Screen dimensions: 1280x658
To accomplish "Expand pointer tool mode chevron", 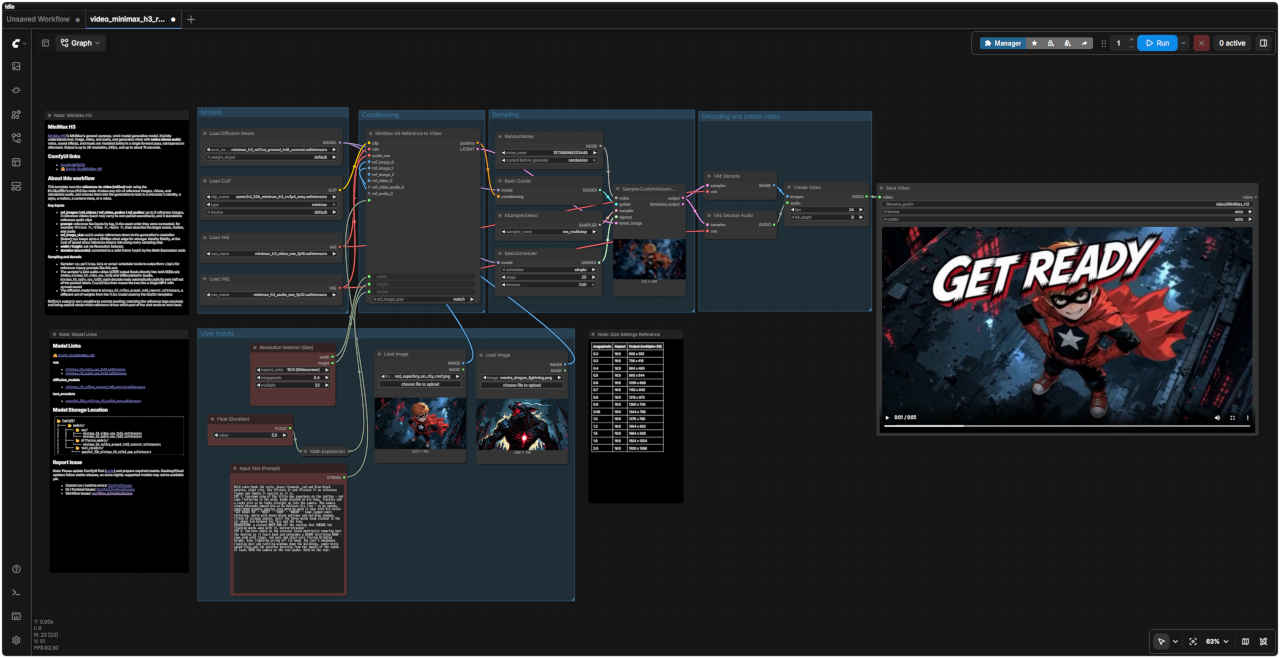I will click(x=1175, y=641).
